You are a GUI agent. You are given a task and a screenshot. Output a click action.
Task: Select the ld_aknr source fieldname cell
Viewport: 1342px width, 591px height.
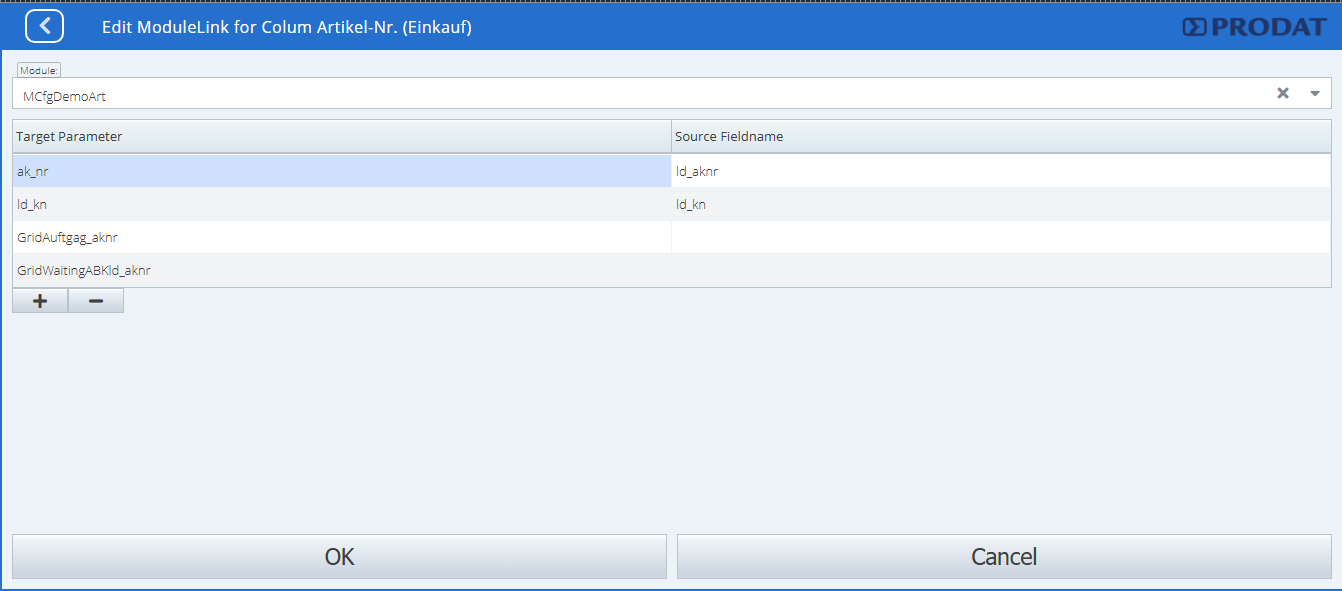point(1000,171)
